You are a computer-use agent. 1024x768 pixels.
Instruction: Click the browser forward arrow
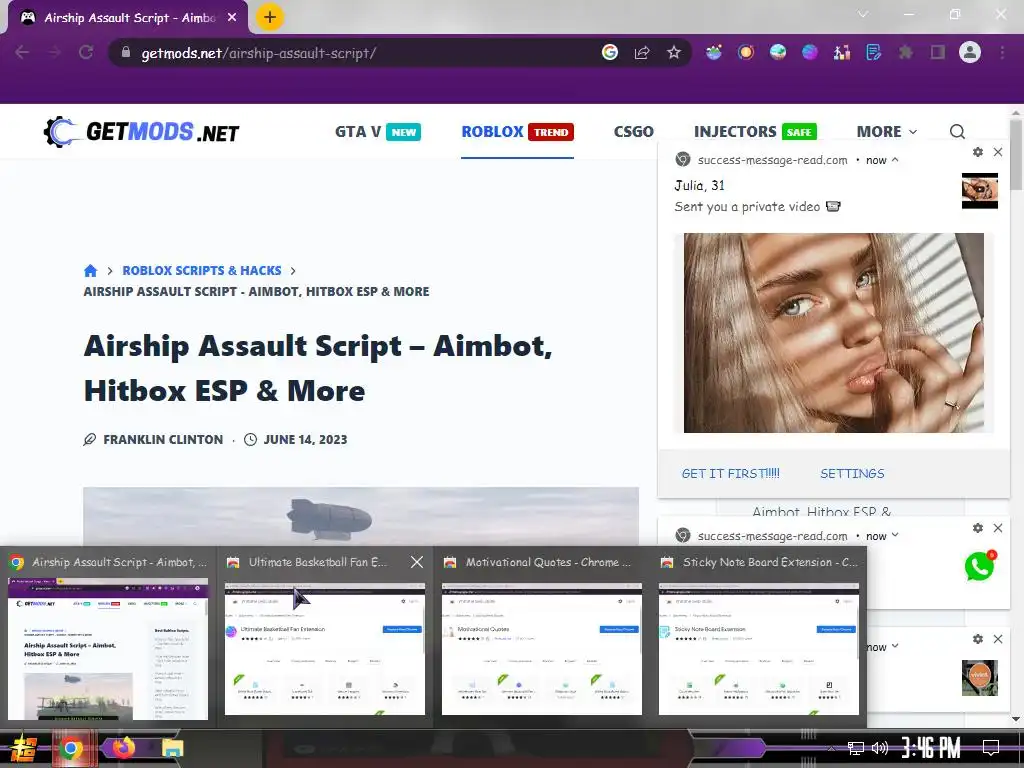(54, 52)
